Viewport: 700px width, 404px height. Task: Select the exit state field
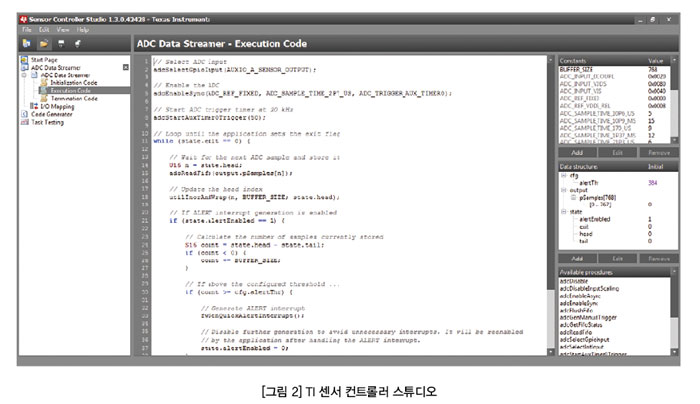coord(584,227)
